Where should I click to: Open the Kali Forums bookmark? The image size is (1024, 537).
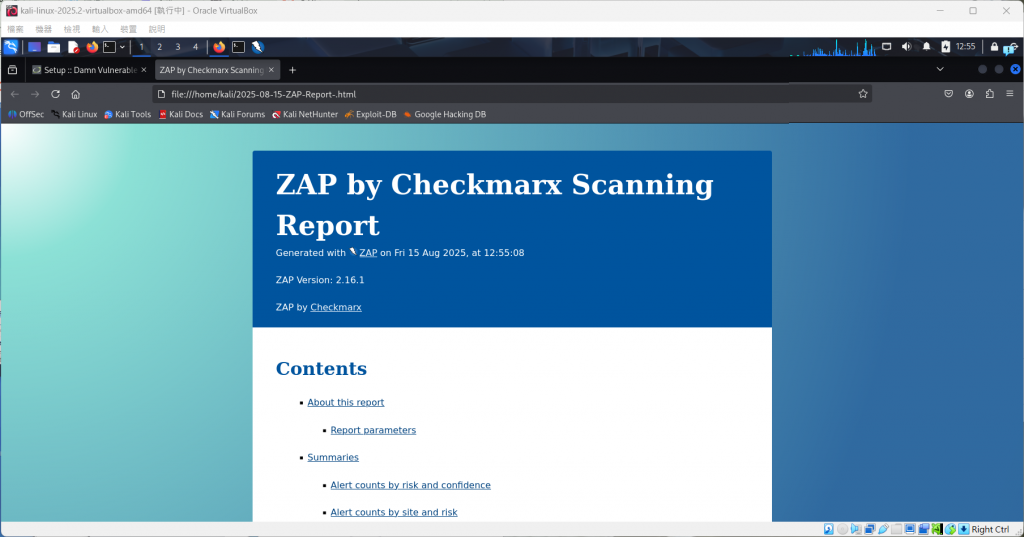237,114
